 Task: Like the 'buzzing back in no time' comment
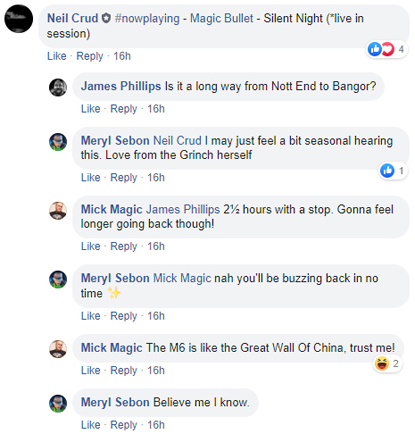91,316
